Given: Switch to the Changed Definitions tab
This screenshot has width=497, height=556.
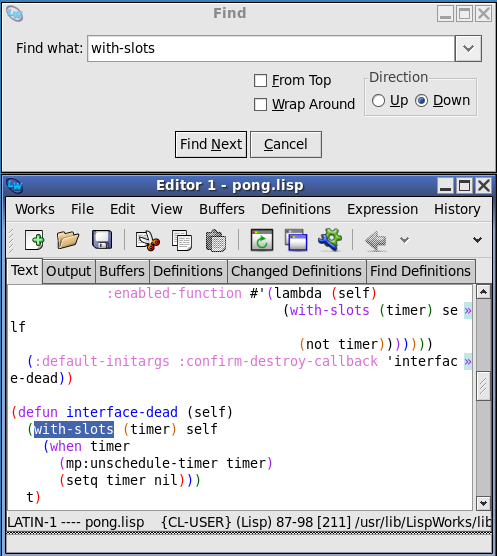Looking at the screenshot, I should [296, 271].
